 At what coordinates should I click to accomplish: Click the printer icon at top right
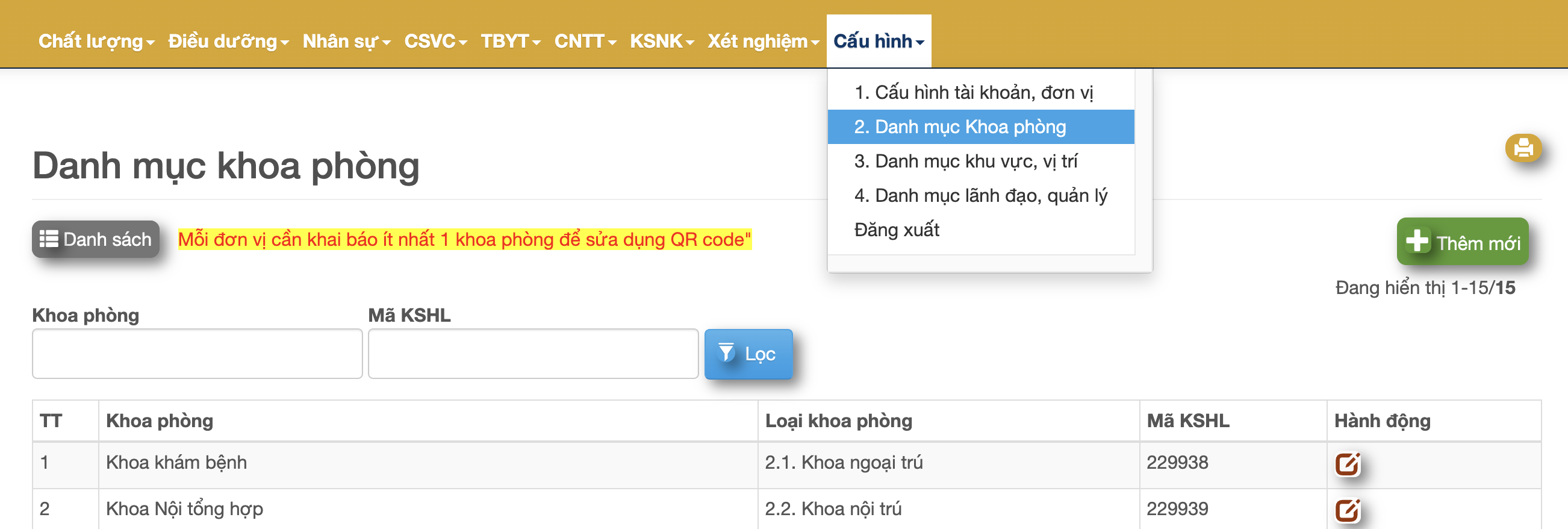[x=1523, y=148]
